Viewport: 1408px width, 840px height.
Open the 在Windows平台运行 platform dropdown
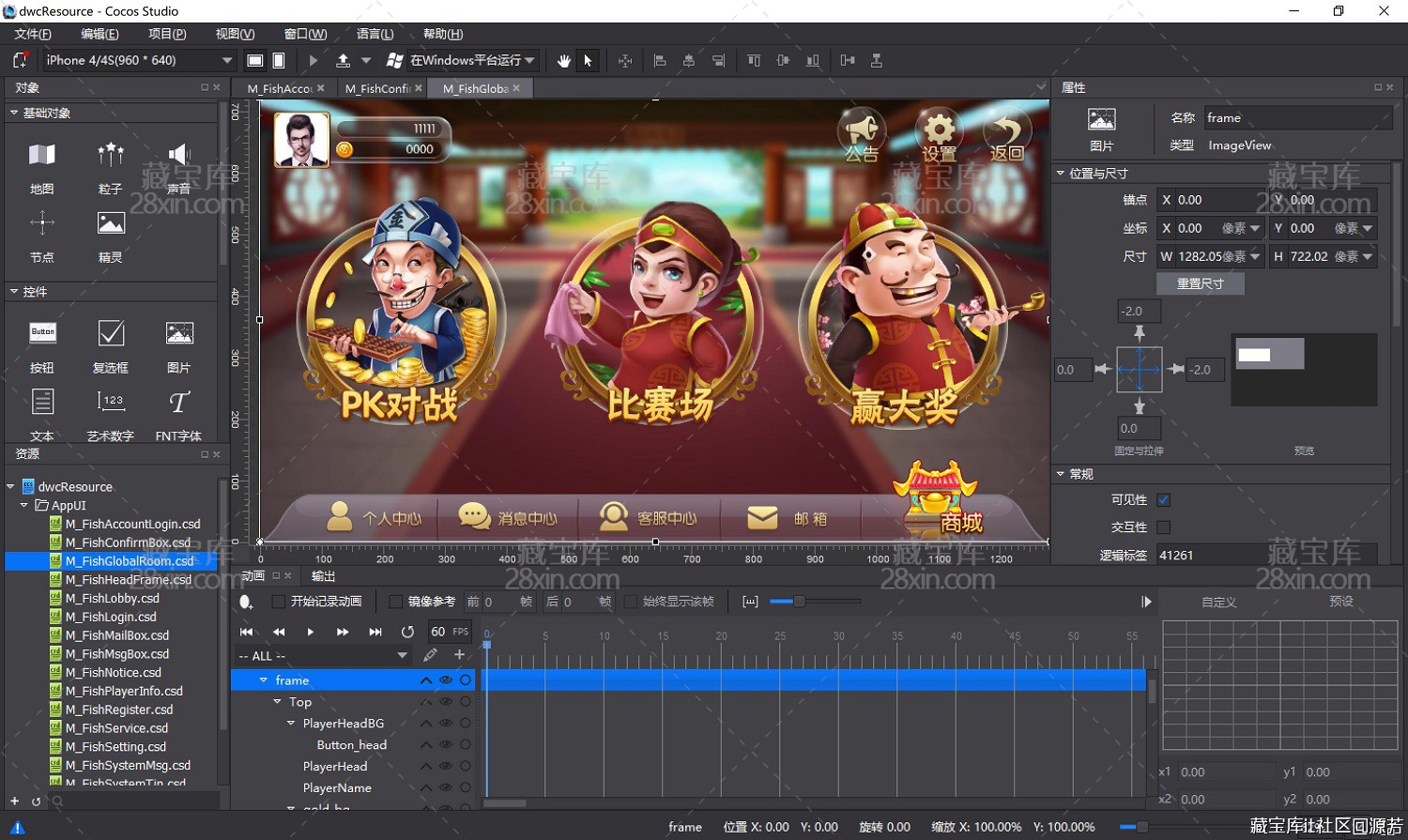tap(472, 60)
